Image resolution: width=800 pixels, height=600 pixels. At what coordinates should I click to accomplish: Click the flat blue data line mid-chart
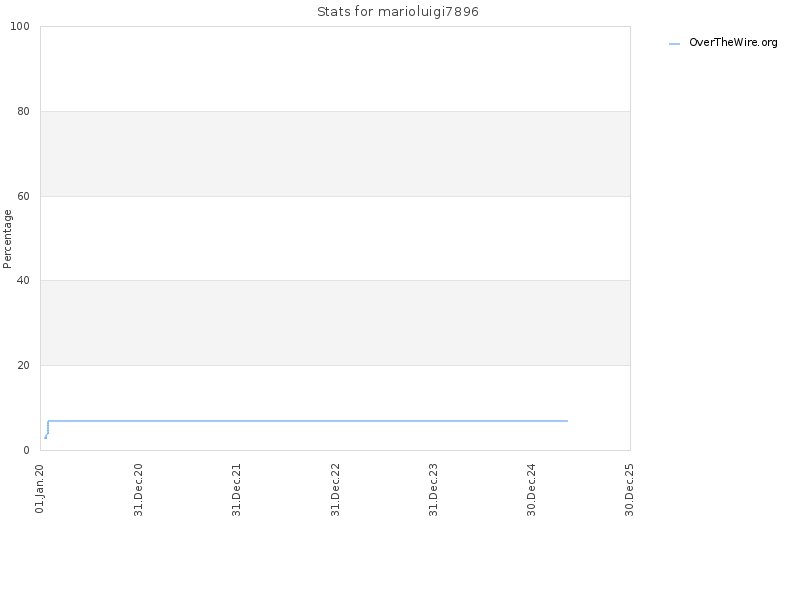point(308,421)
